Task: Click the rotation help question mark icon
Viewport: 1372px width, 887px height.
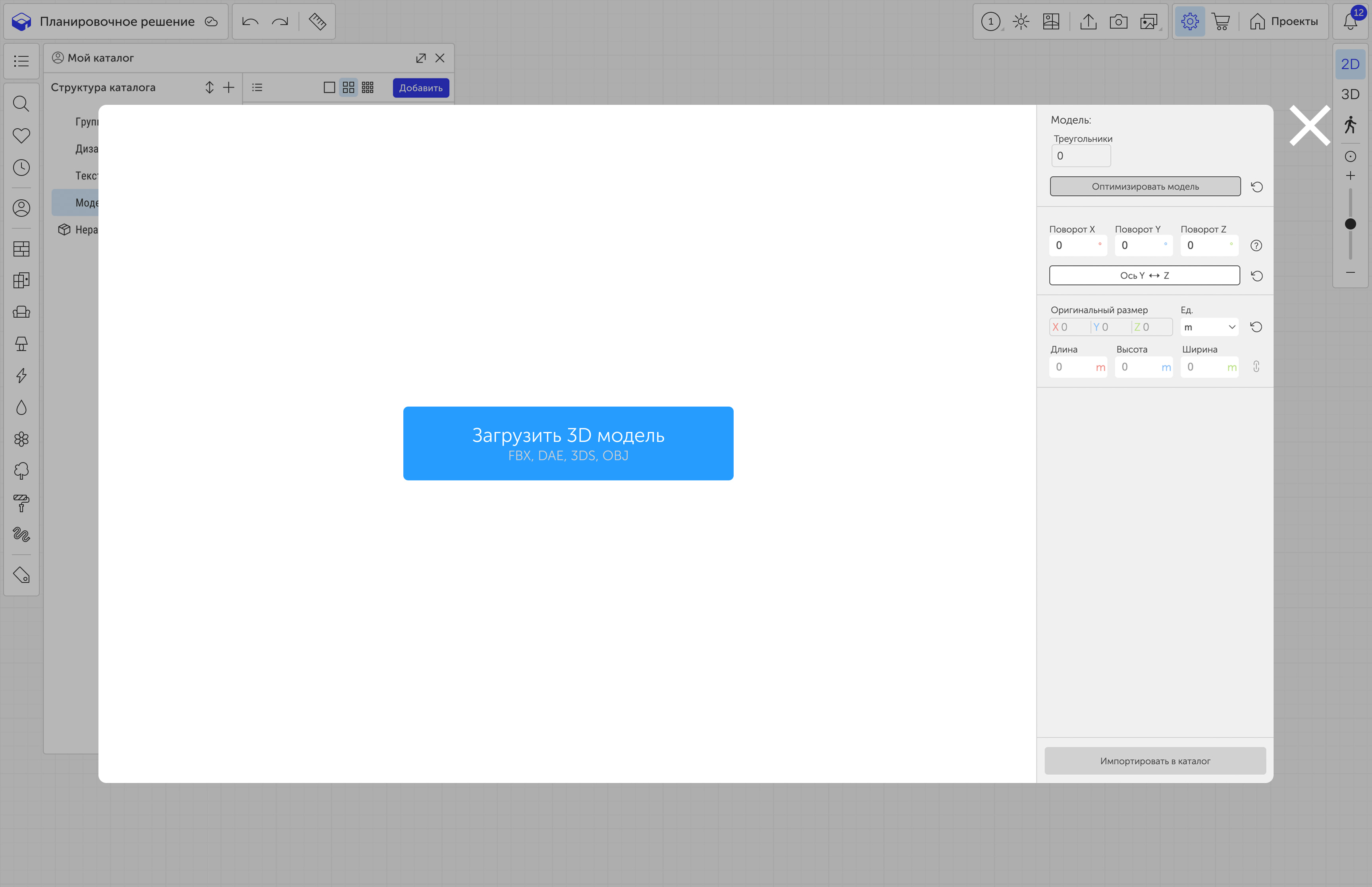Action: coord(1256,246)
